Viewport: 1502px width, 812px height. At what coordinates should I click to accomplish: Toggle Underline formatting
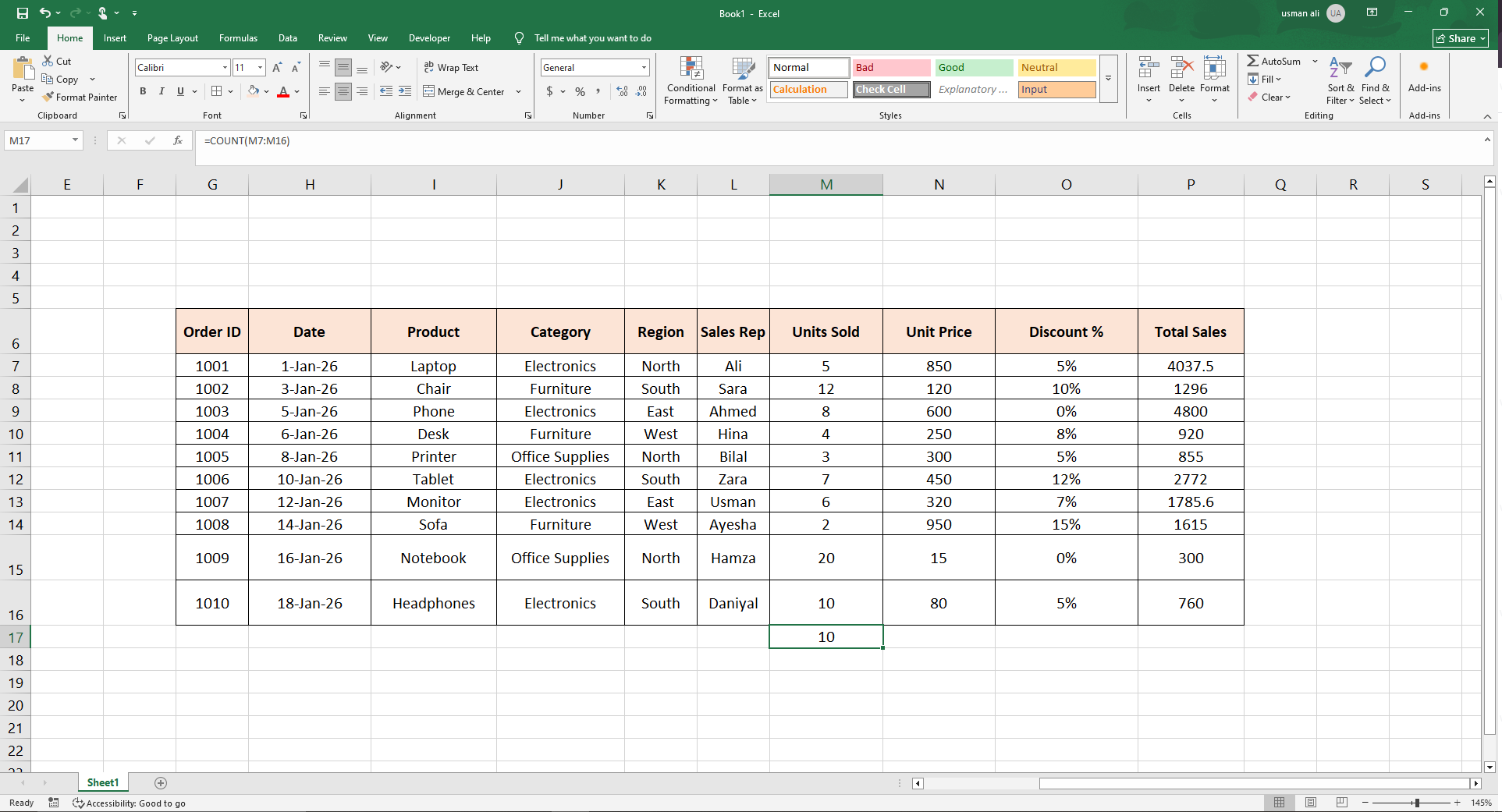[180, 92]
